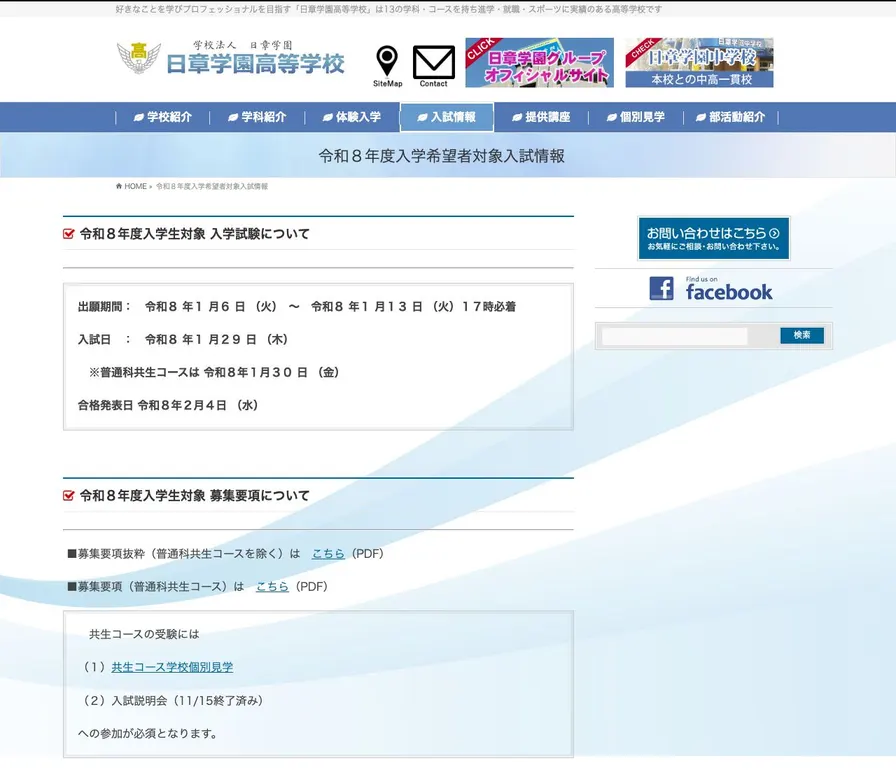
Task: Click the 普通科共生コース 1月30日 note
Action: pyautogui.click(x=215, y=372)
